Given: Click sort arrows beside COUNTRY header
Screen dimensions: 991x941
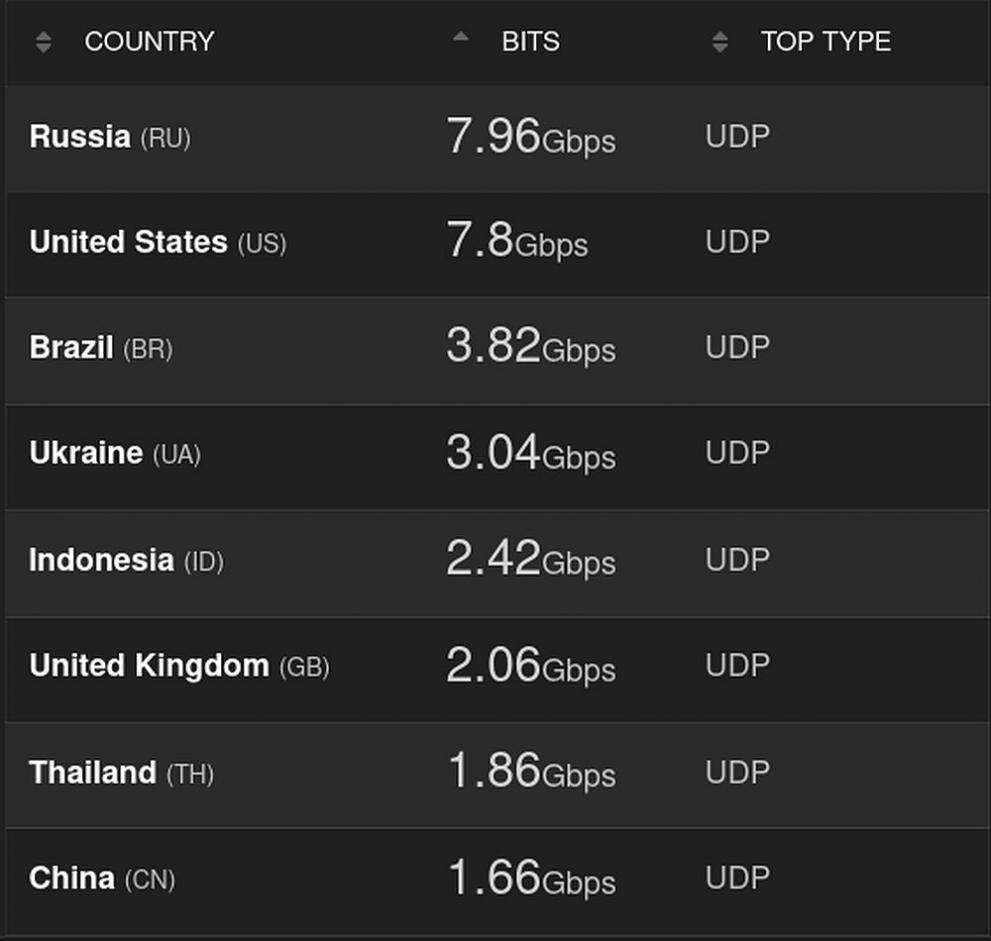Looking at the screenshot, I should tap(43, 42).
